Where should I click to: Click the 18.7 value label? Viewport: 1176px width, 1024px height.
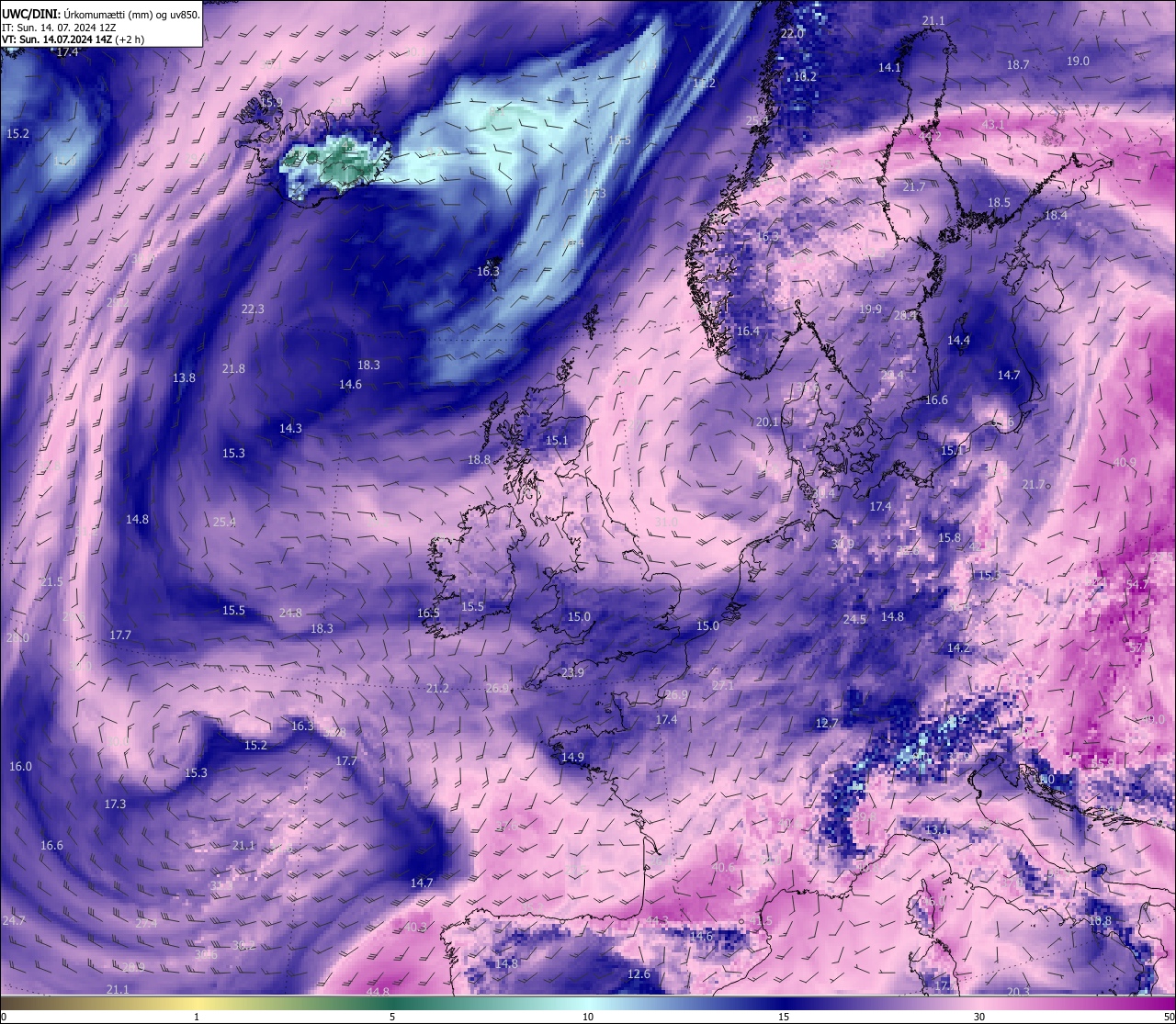[1018, 65]
